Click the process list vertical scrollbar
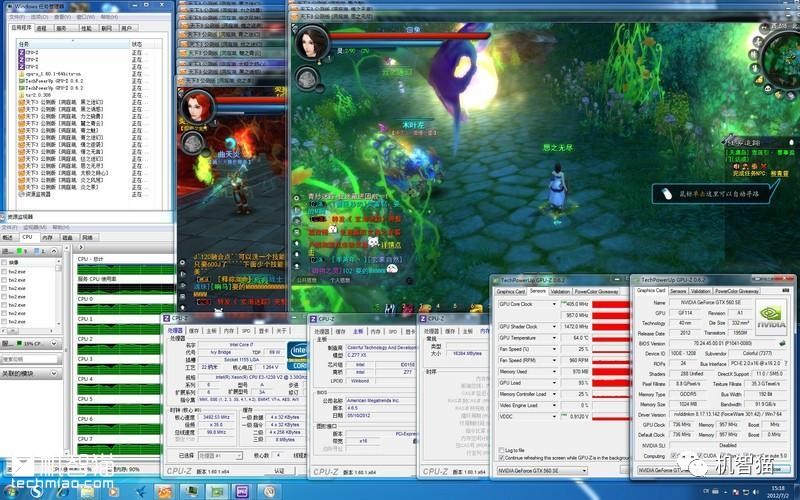This screenshot has width=800, height=500. pos(59,291)
